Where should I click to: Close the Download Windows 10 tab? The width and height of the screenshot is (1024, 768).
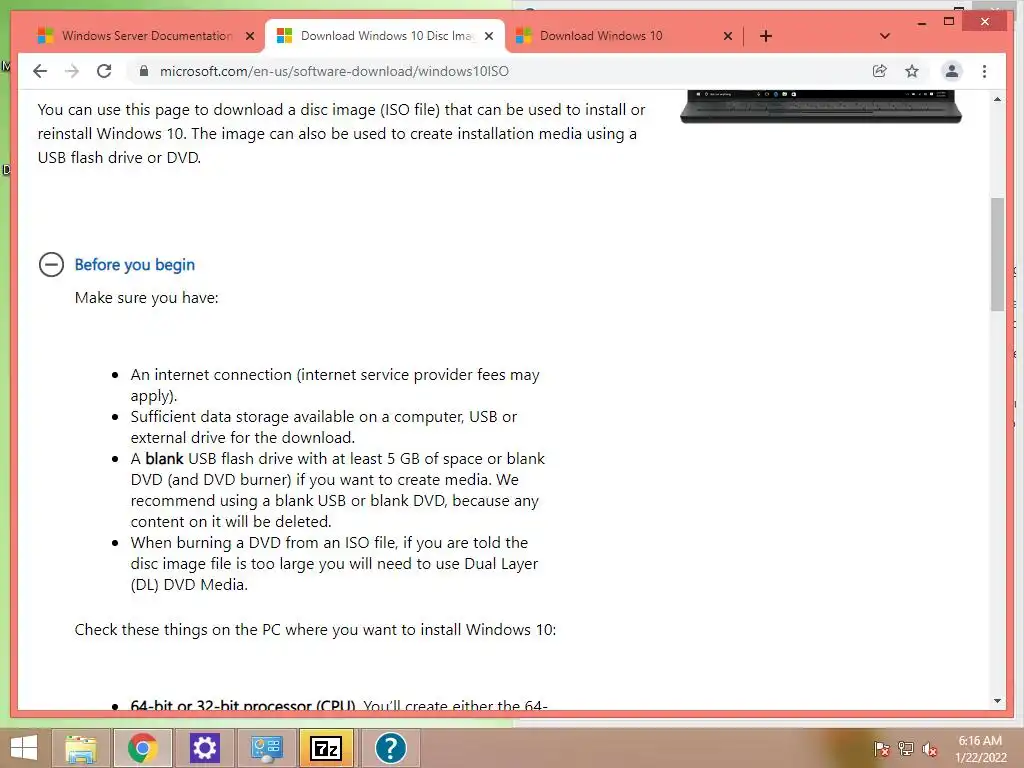click(x=728, y=36)
